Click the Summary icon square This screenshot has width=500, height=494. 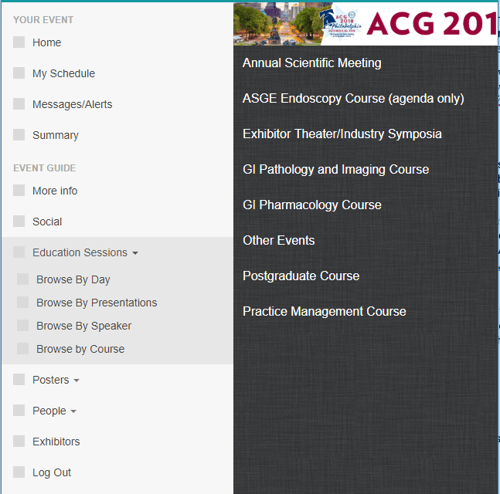(19, 135)
